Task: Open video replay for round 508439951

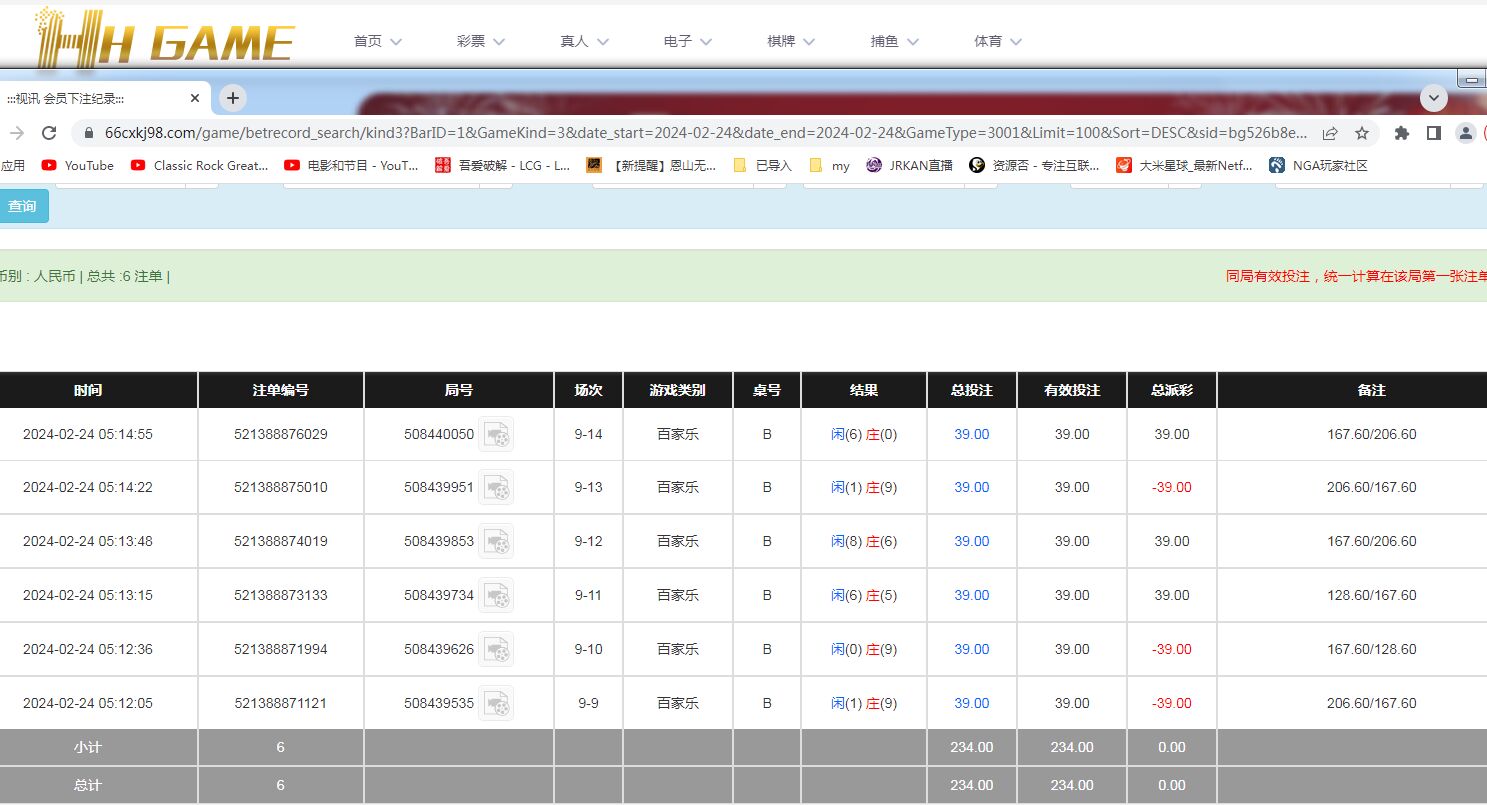Action: (x=495, y=488)
